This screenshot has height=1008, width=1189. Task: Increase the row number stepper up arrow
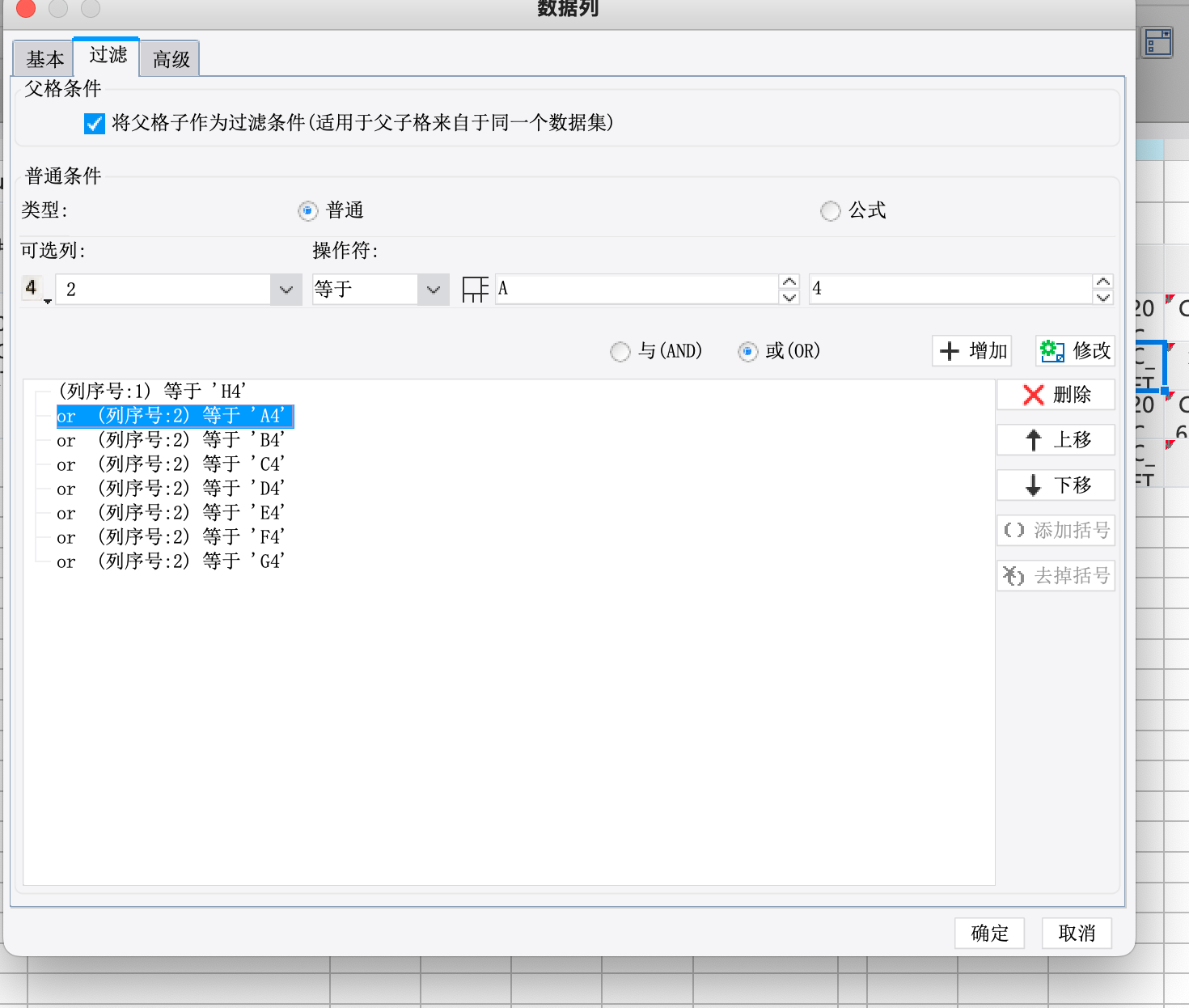pos(1103,282)
